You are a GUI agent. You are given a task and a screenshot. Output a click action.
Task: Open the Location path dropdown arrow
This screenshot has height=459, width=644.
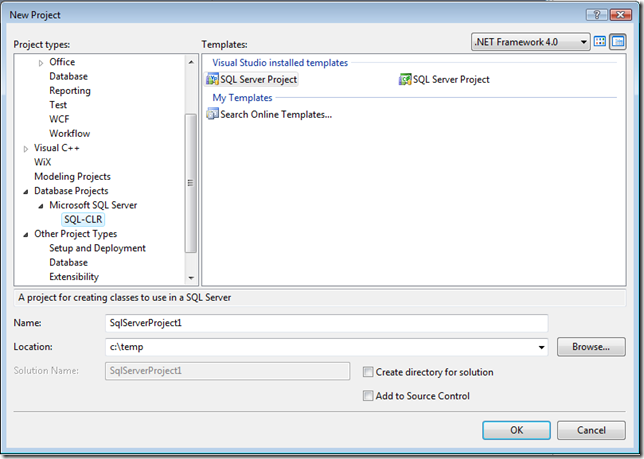pyautogui.click(x=541, y=347)
